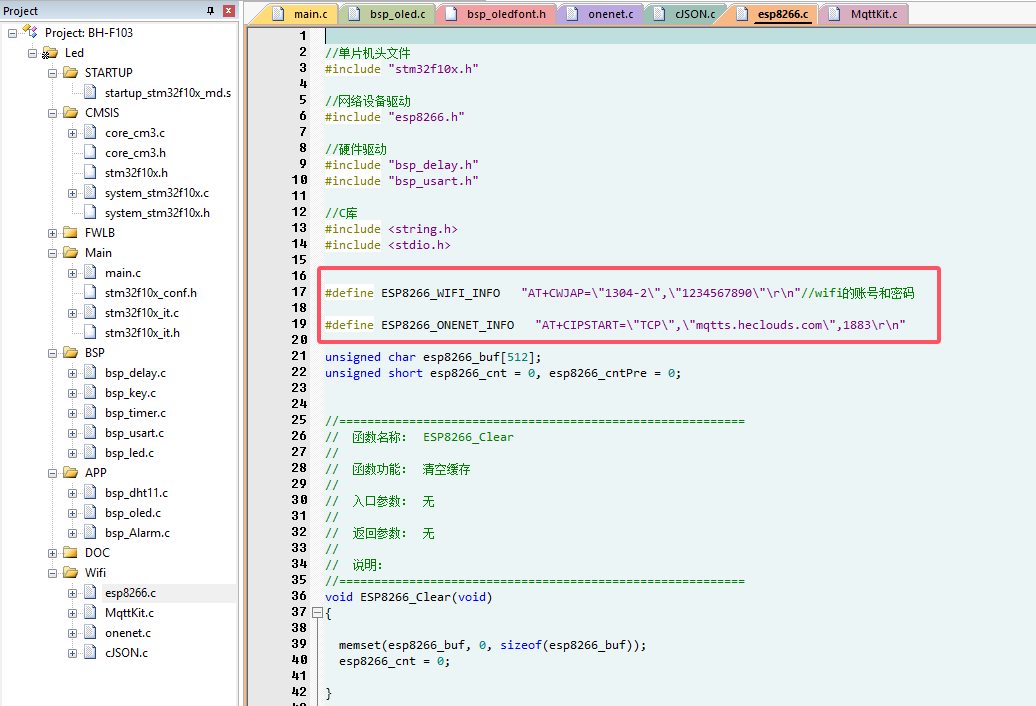Screen dimensions: 1036x706
Task: Collapse the CMSIS folder
Action: pyautogui.click(x=52, y=113)
